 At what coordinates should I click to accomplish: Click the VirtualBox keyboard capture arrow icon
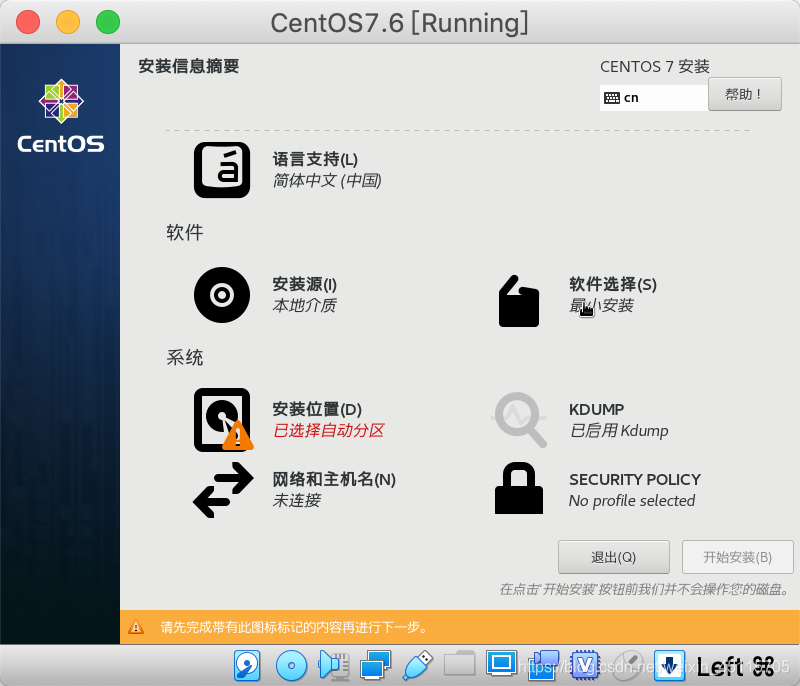tap(669, 666)
